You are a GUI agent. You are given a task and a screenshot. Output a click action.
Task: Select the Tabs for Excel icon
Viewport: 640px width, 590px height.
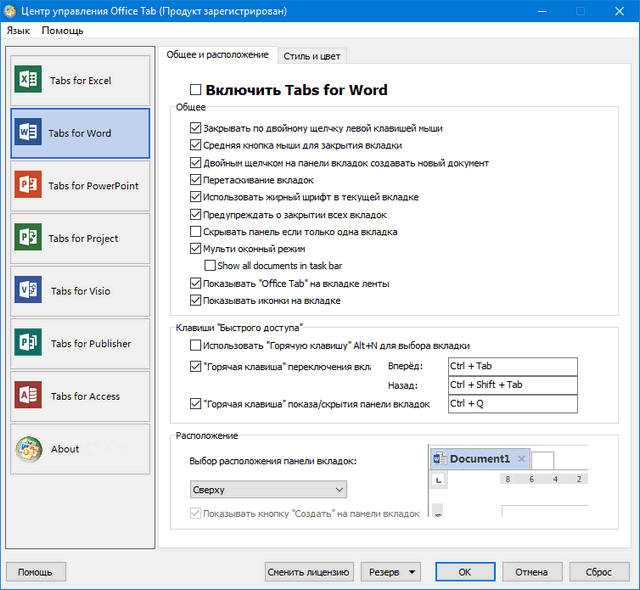(x=28, y=80)
